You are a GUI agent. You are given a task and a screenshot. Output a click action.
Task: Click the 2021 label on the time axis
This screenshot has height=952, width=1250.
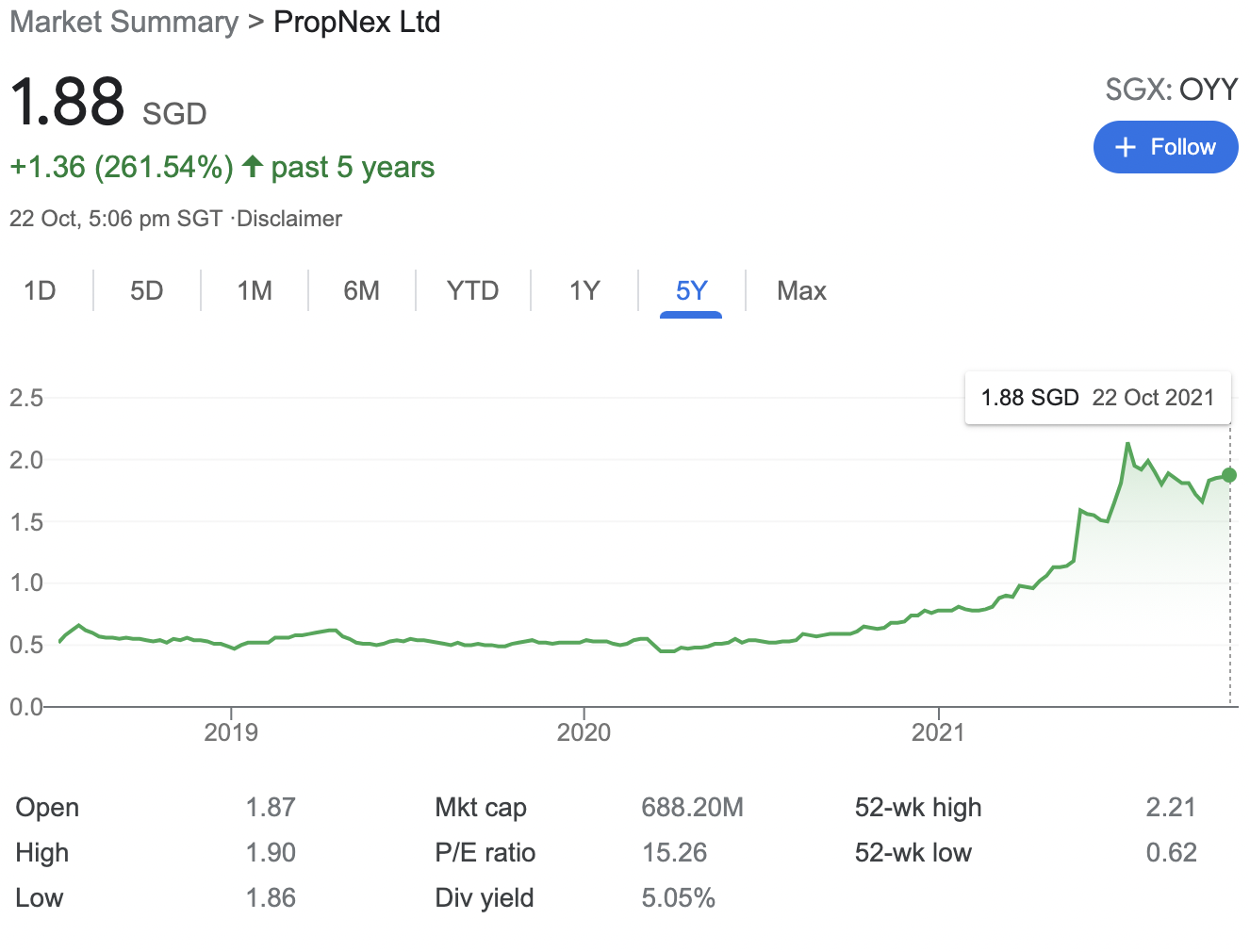(x=938, y=732)
